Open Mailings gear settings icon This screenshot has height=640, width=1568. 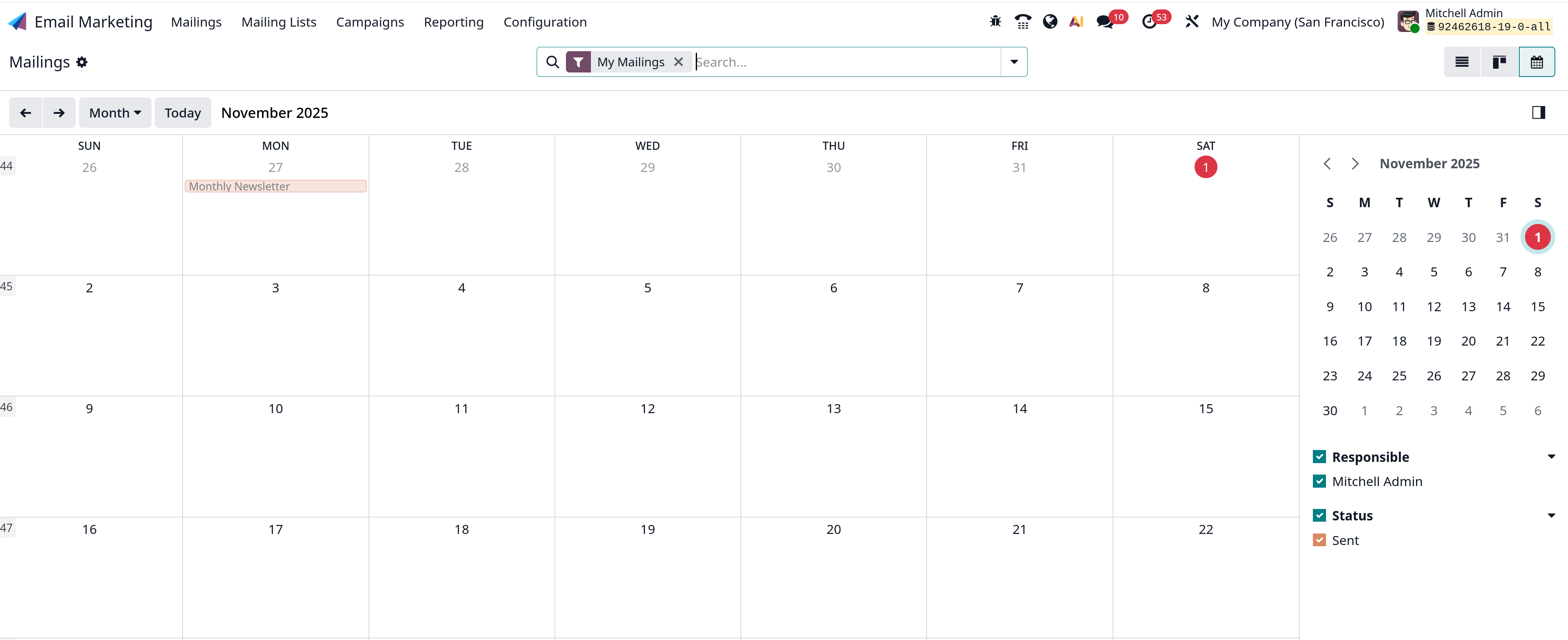(81, 62)
